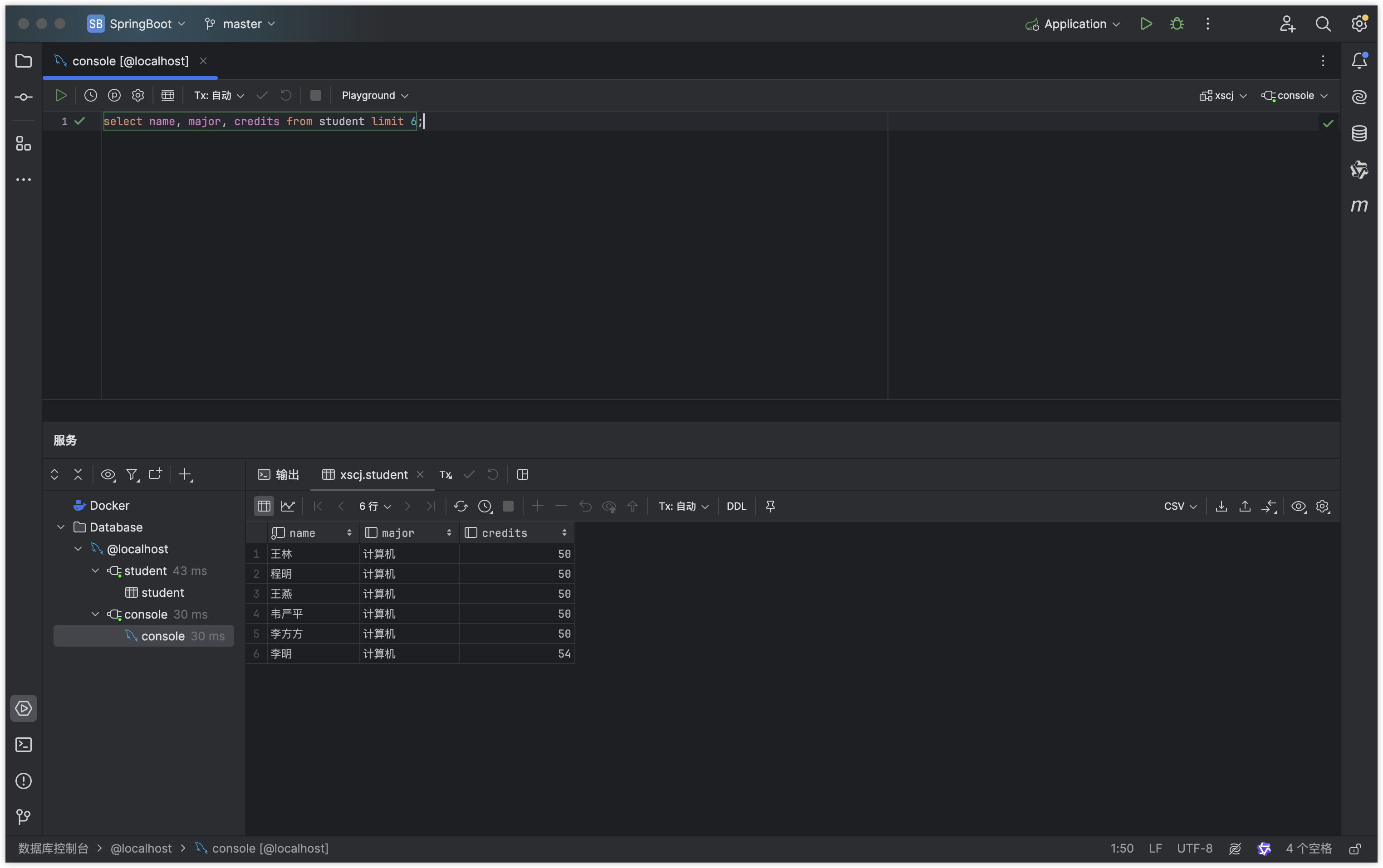The image size is (1383, 868).
Task: Pin the xscj.student result tab
Action: pos(770,506)
